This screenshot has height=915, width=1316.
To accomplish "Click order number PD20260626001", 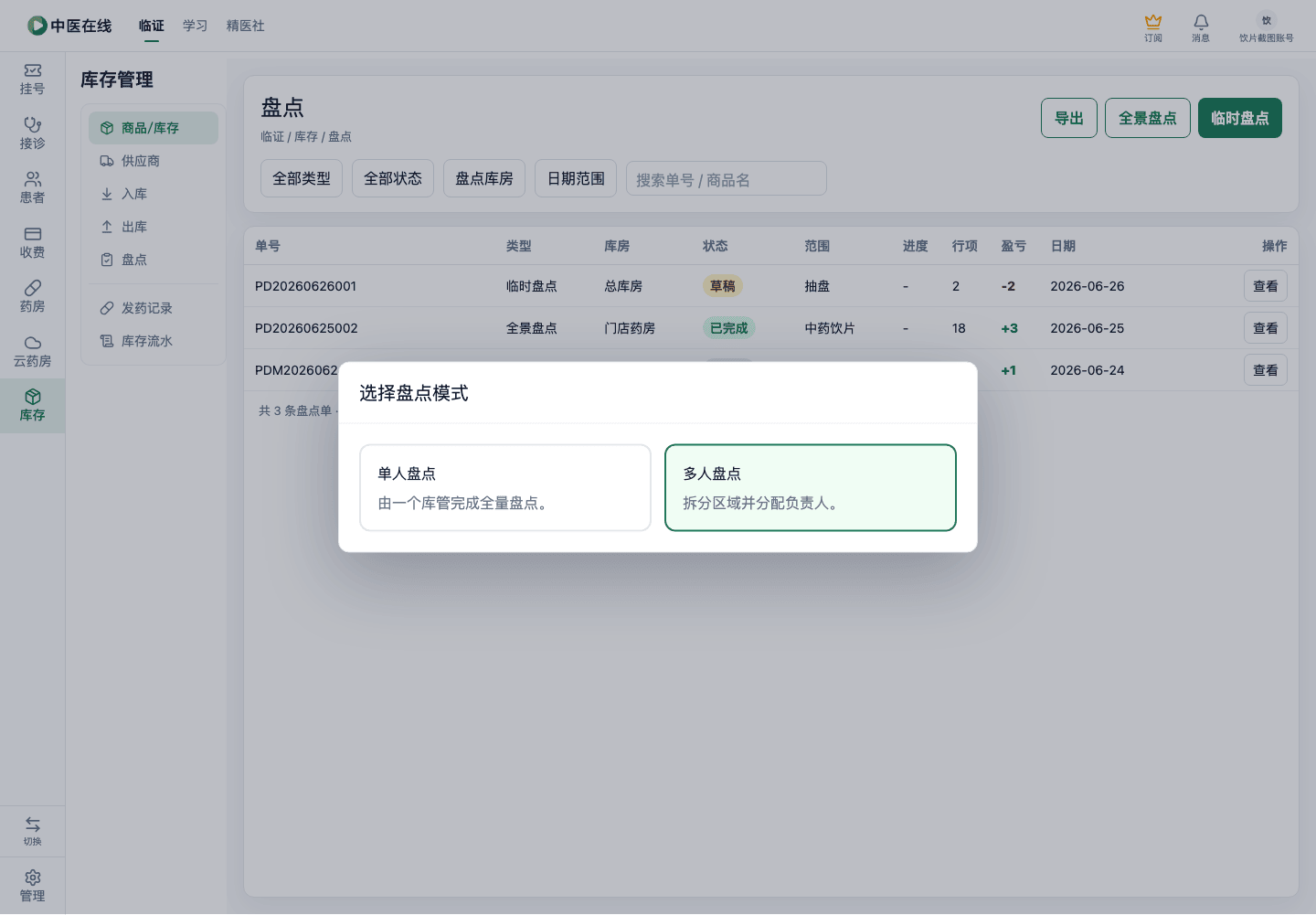I will coord(306,286).
